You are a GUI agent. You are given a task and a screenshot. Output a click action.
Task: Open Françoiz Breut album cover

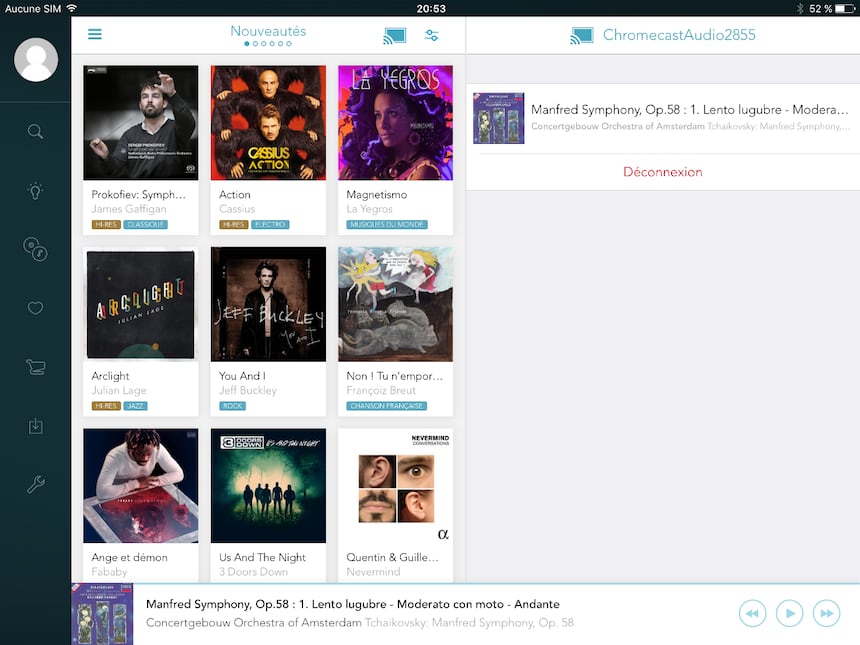point(395,304)
